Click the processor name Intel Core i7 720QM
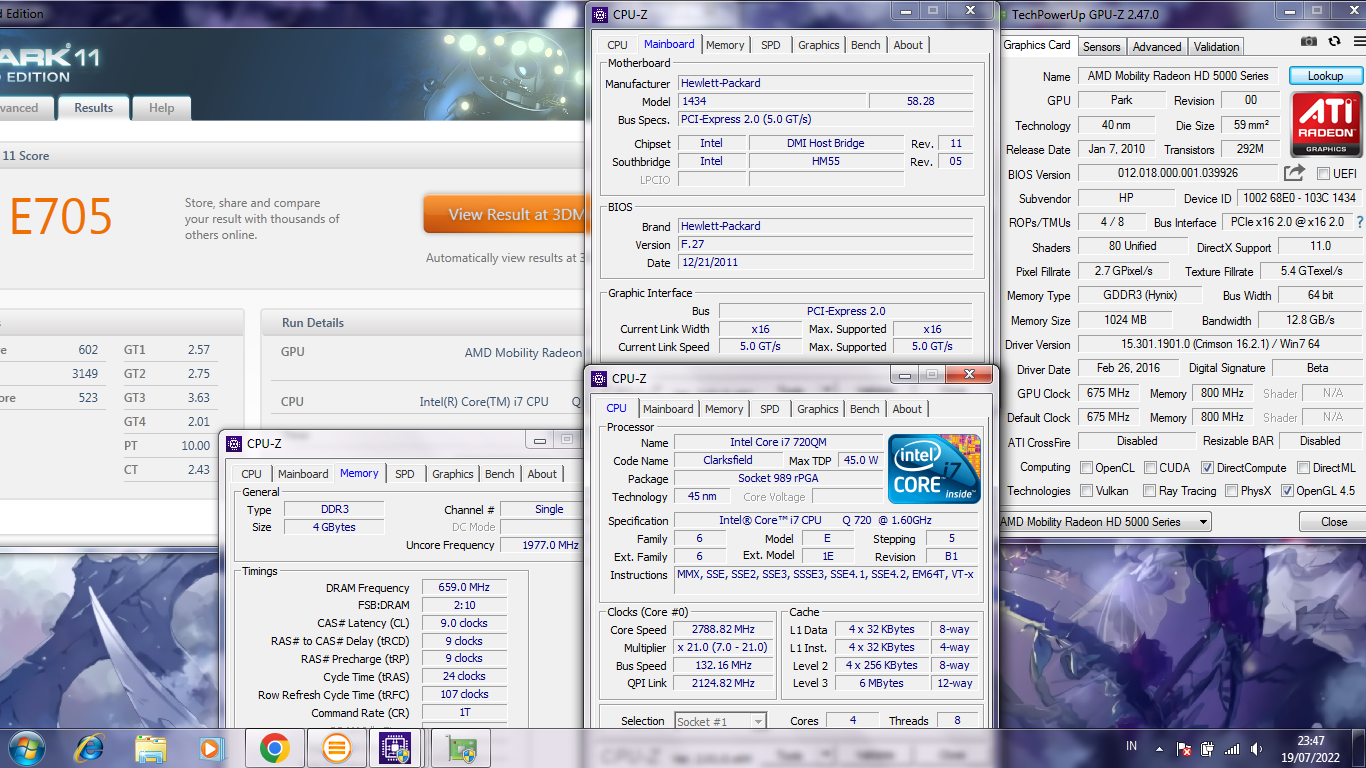This screenshot has width=1366, height=768. [778, 442]
